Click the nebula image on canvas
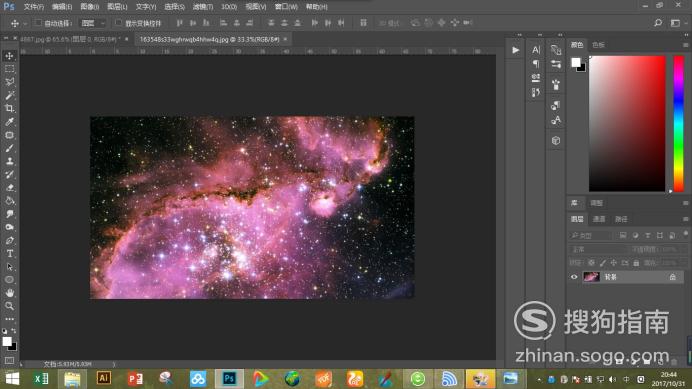Screen dimensions: 692x389 (252, 208)
